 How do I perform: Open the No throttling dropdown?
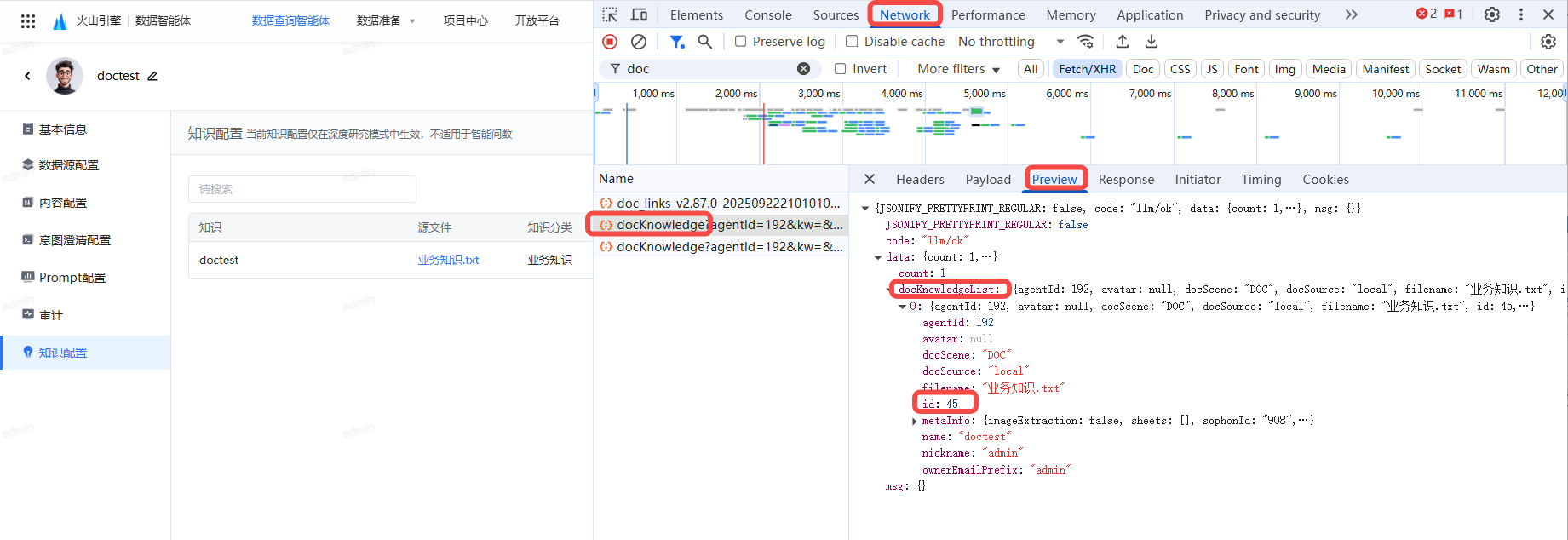(x=1010, y=42)
